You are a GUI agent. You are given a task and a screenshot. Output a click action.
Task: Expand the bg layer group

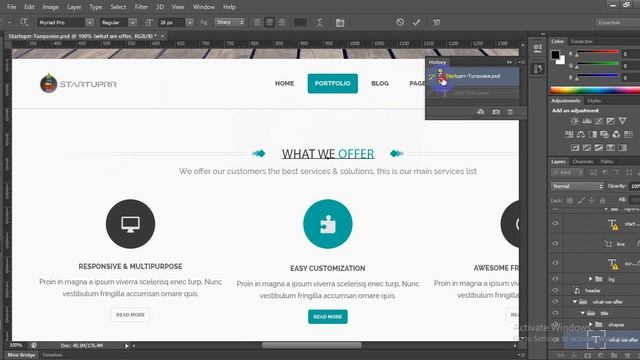pyautogui.click(x=590, y=279)
